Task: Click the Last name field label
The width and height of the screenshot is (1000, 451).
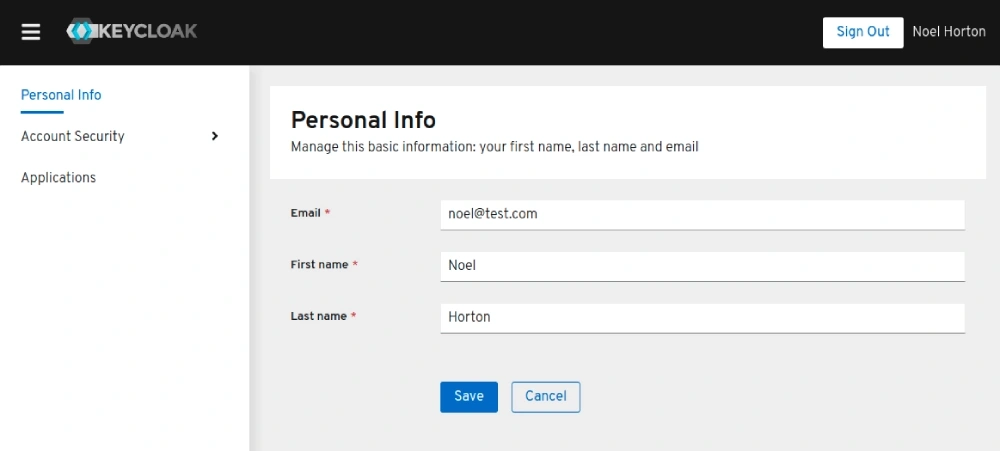Action: [x=319, y=316]
